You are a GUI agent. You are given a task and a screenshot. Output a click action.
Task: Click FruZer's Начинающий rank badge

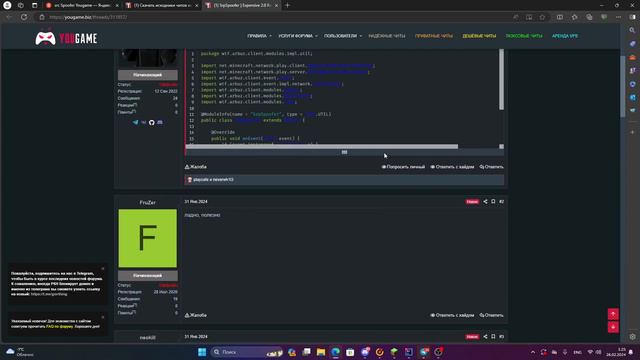tap(147, 276)
